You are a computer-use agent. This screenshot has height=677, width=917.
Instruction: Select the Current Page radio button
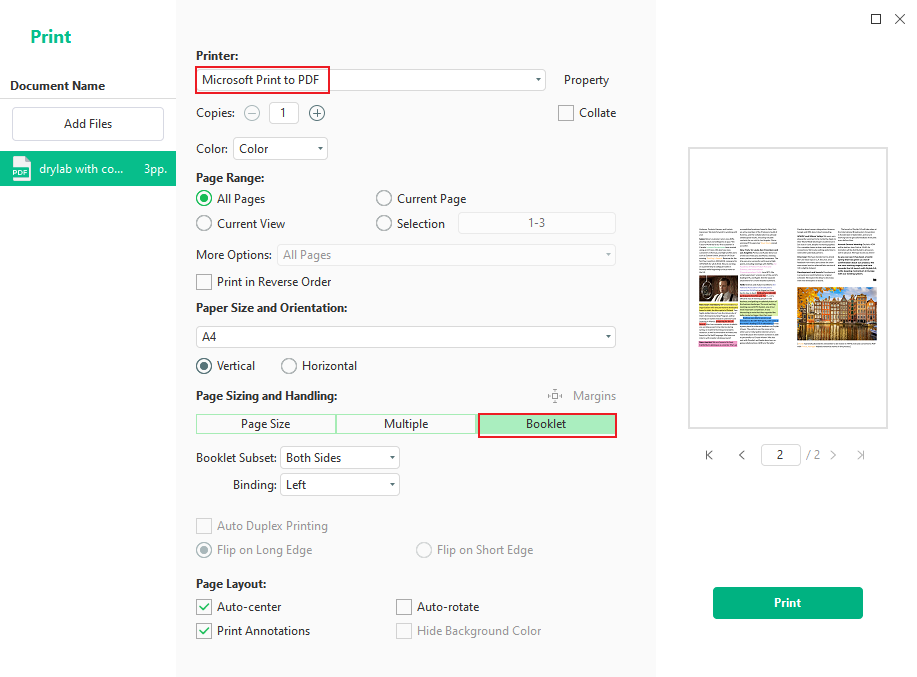pos(383,198)
